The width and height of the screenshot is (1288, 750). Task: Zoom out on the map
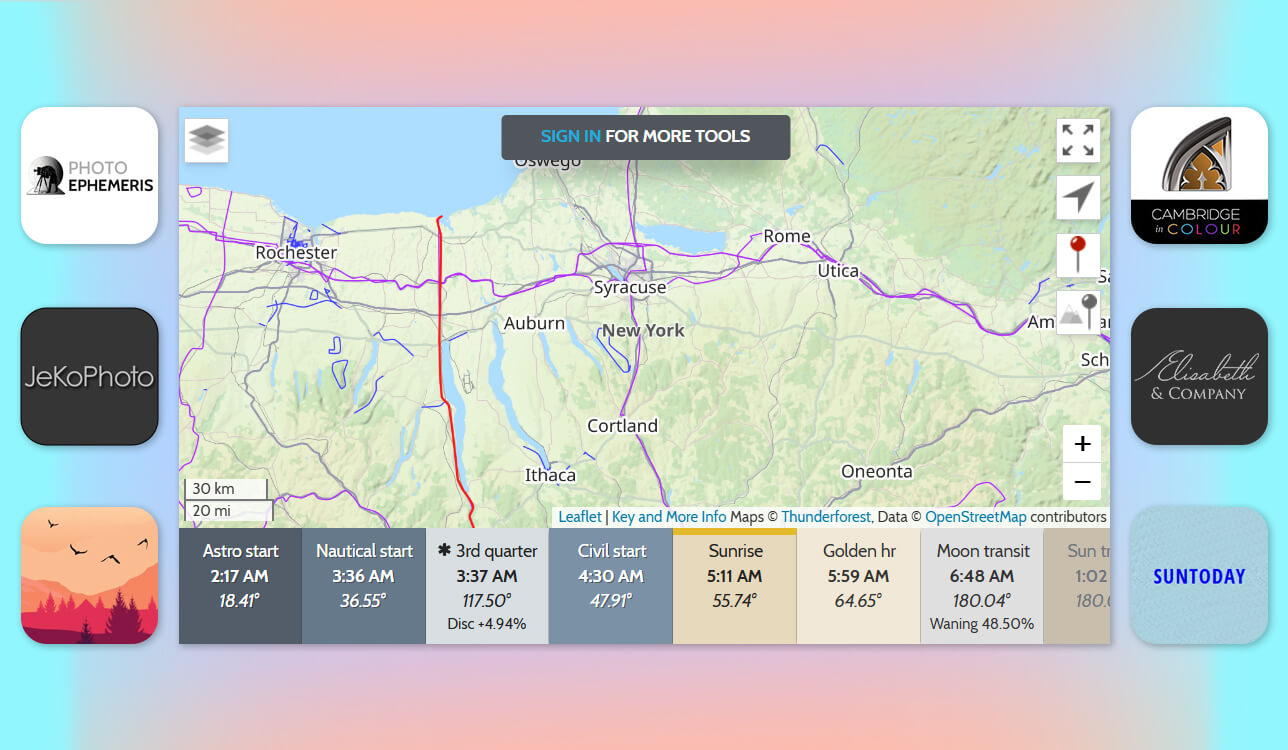(x=1082, y=482)
